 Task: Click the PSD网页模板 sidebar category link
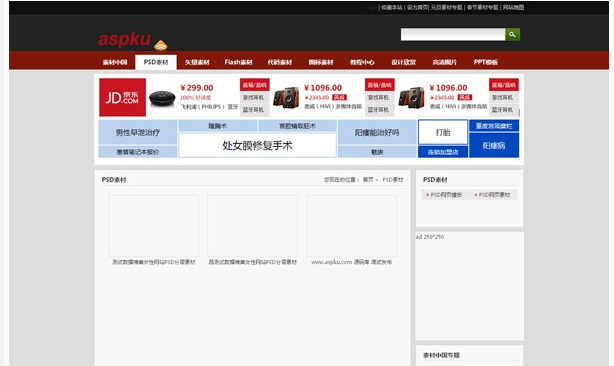click(x=446, y=195)
